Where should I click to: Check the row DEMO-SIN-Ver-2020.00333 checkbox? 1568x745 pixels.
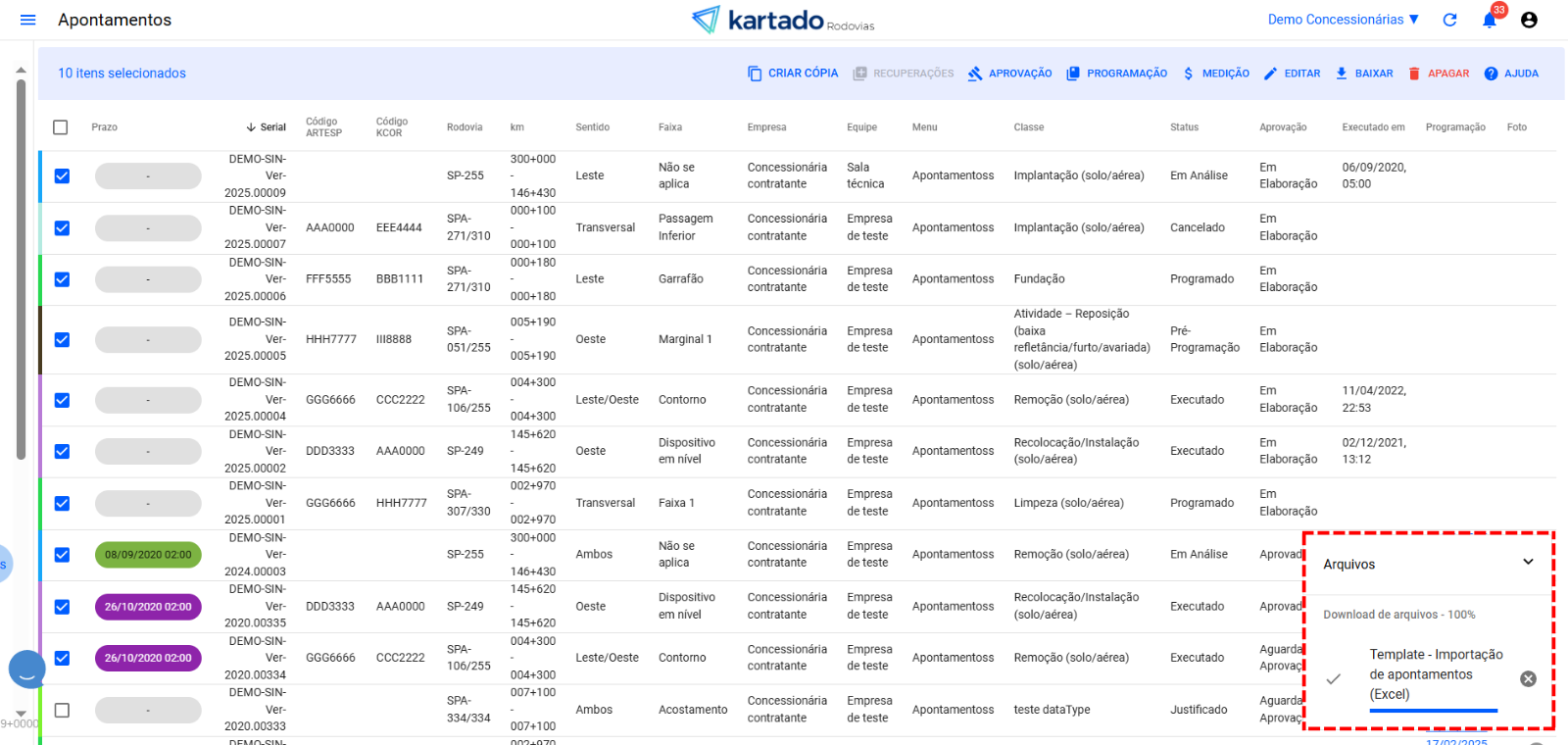[62, 710]
